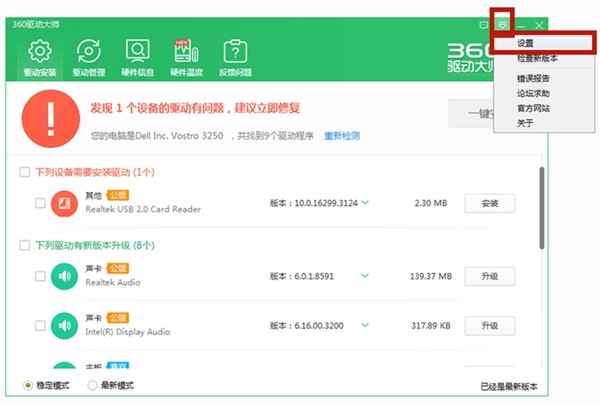The width and height of the screenshot is (600, 405).
Task: Select the 最新模式 radio button
Action: [x=92, y=385]
